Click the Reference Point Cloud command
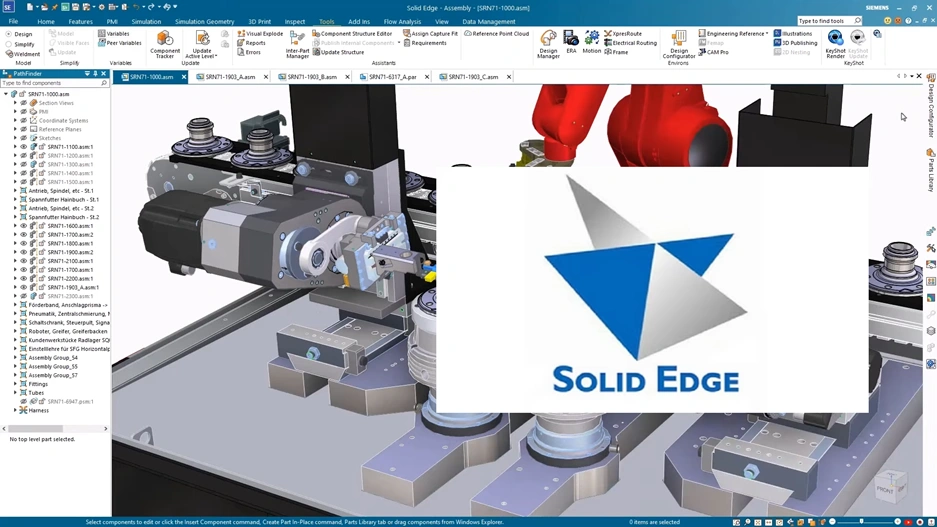 496,33
